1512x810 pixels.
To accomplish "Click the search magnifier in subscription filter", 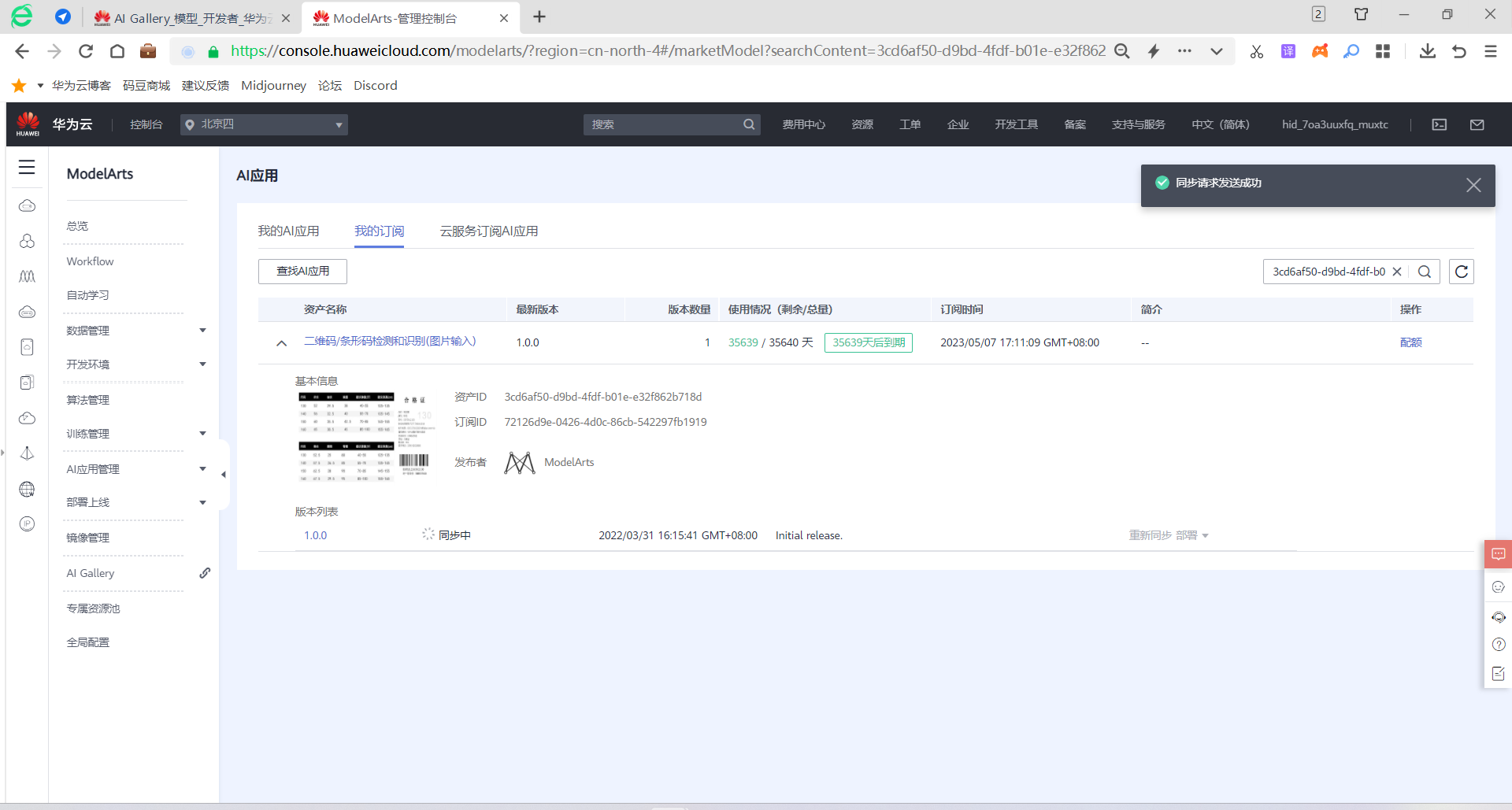I will click(x=1425, y=272).
